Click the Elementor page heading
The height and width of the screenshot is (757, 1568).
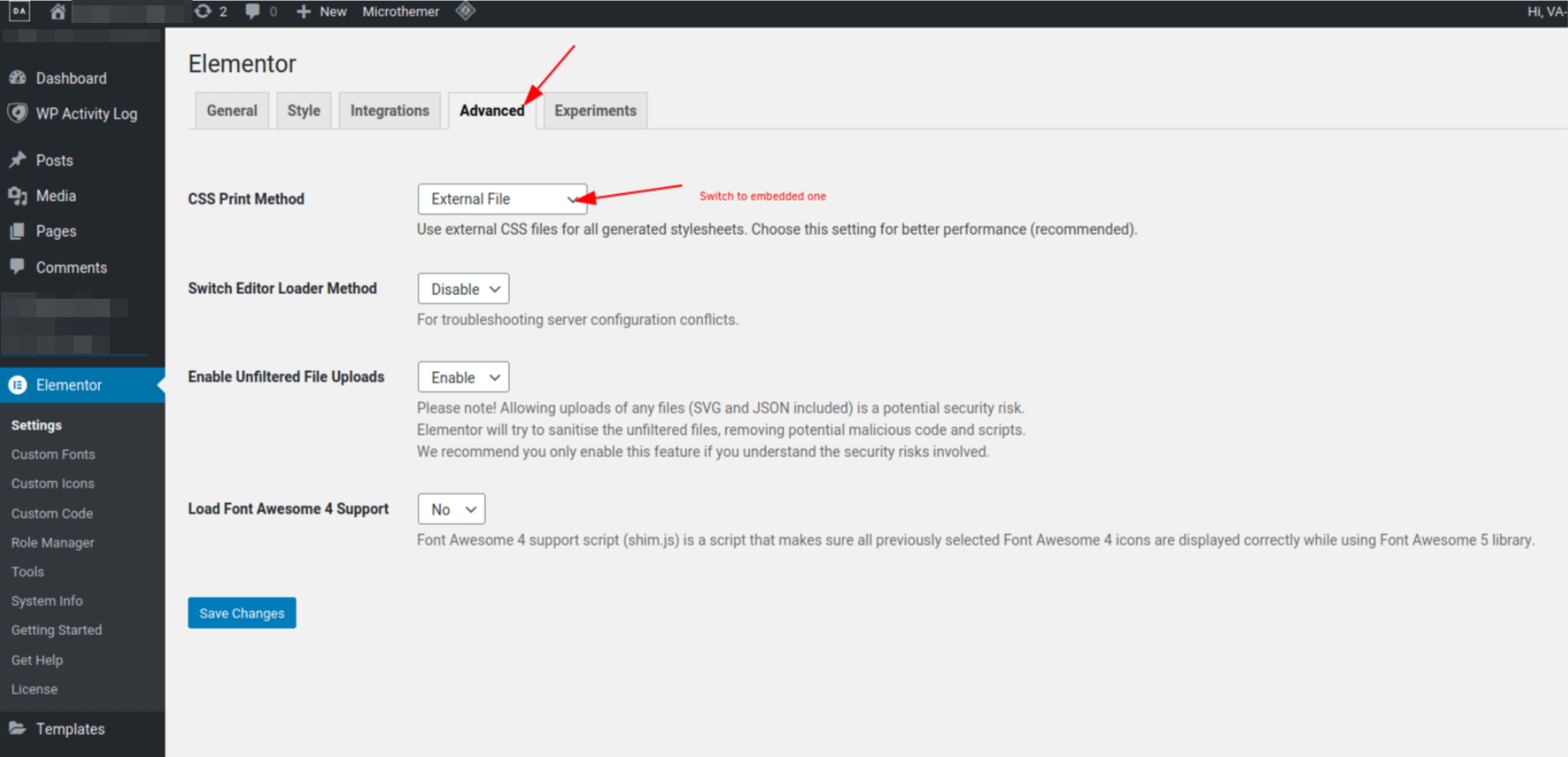click(242, 63)
